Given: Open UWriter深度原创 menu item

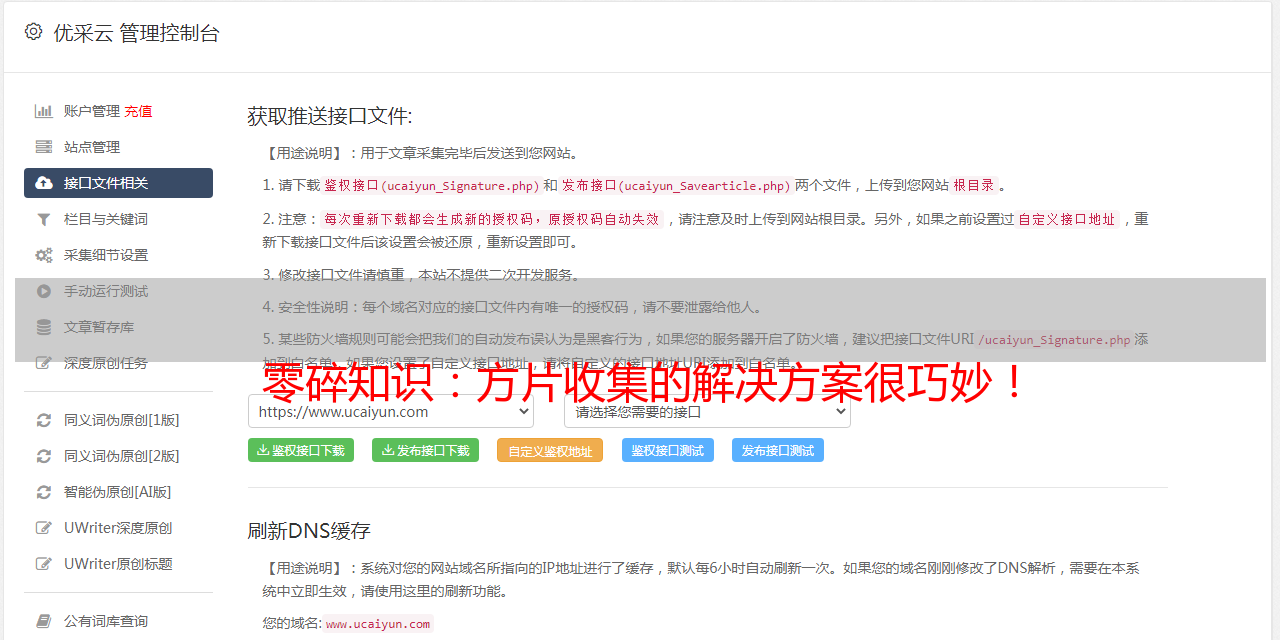Looking at the screenshot, I should pos(118,528).
